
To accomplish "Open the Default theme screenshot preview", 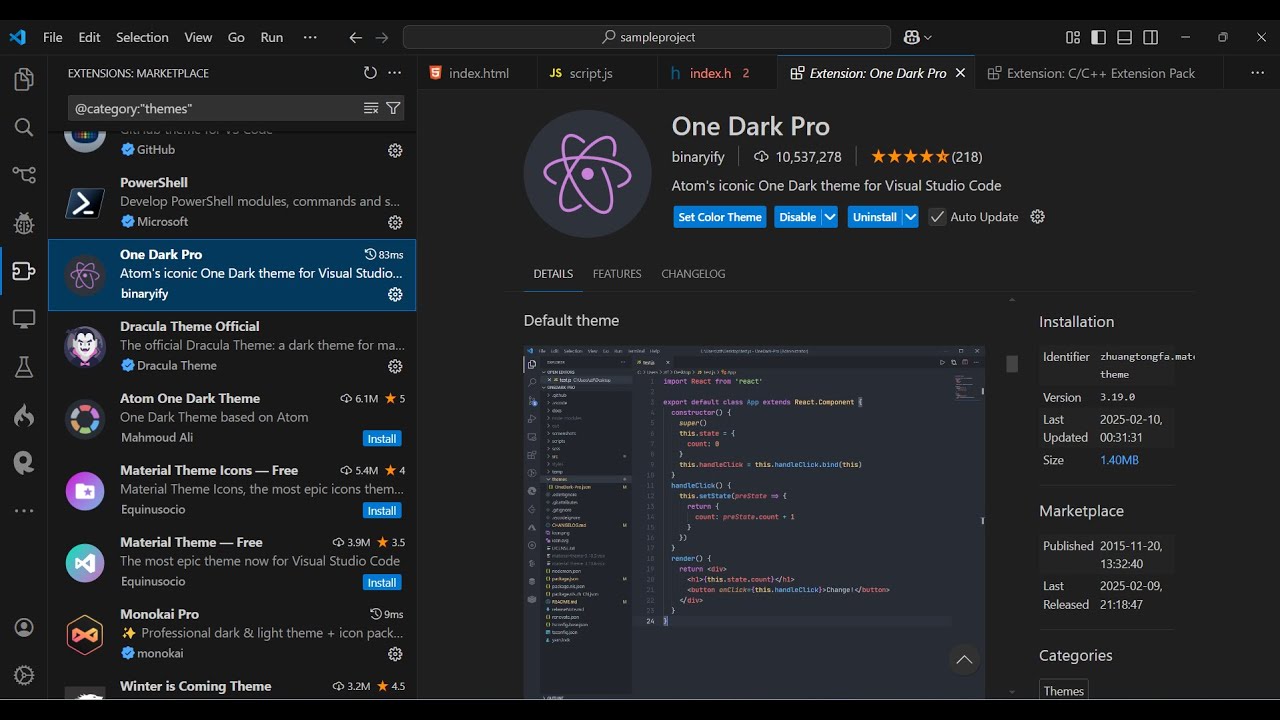I will click(754, 522).
